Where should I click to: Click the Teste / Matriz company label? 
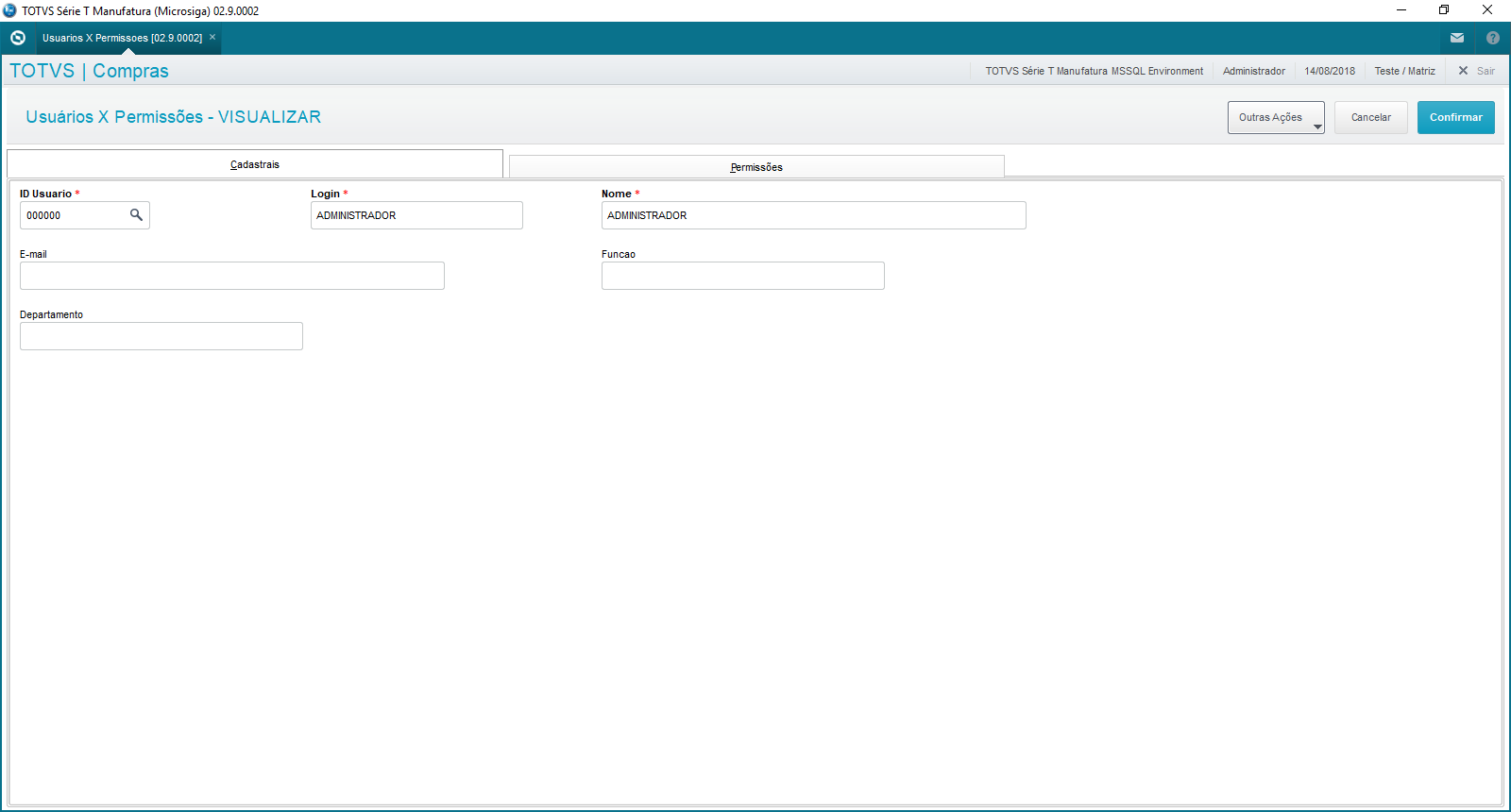[1404, 71]
